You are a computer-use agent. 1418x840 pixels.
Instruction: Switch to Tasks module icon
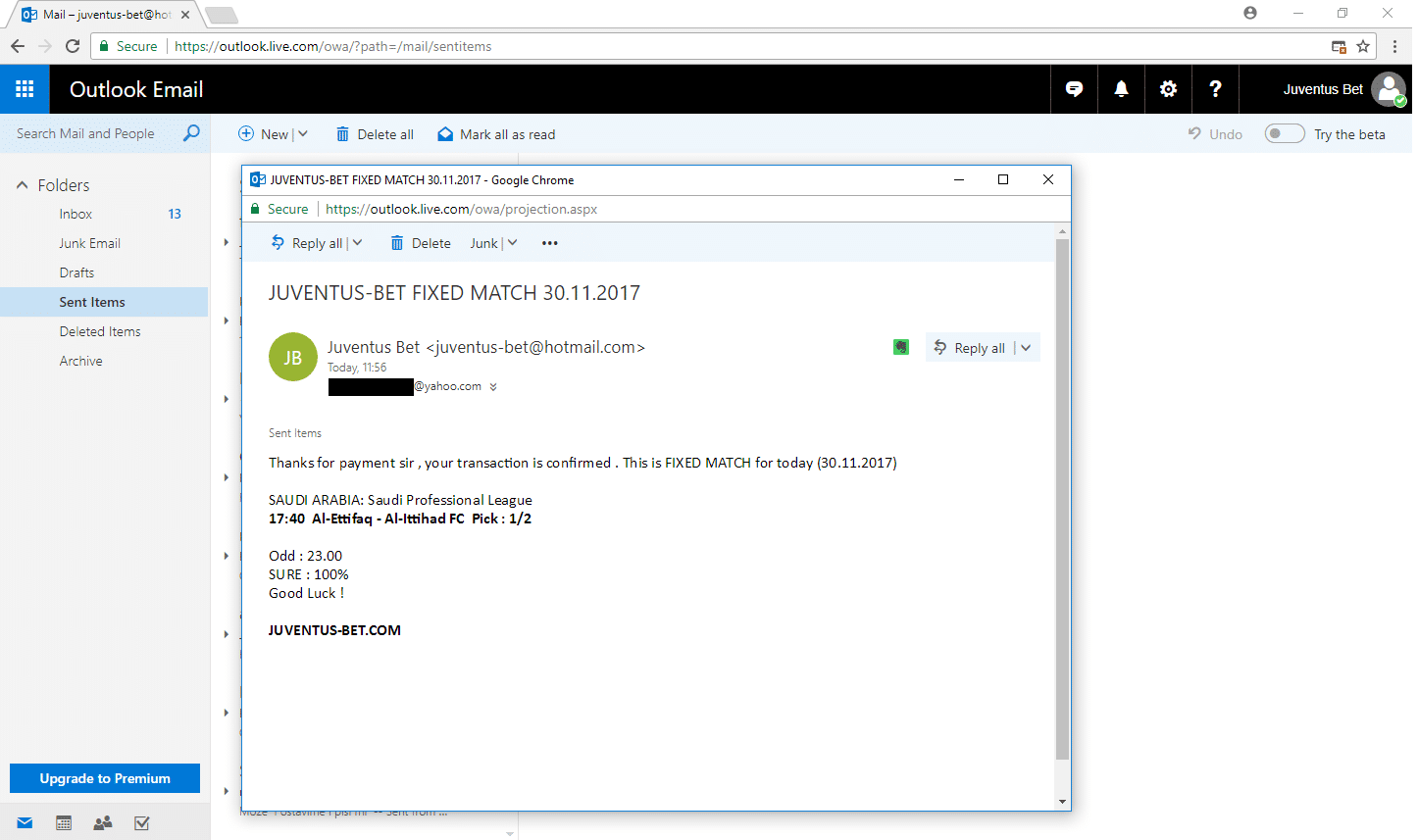(x=142, y=823)
